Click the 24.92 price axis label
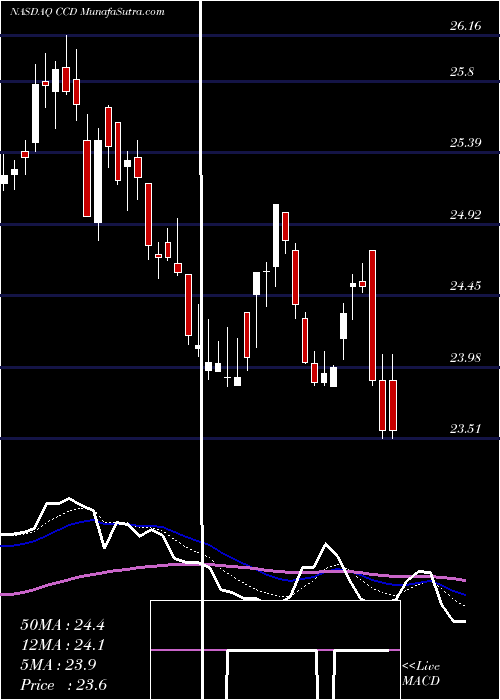The height and width of the screenshot is (700, 500). (x=466, y=215)
